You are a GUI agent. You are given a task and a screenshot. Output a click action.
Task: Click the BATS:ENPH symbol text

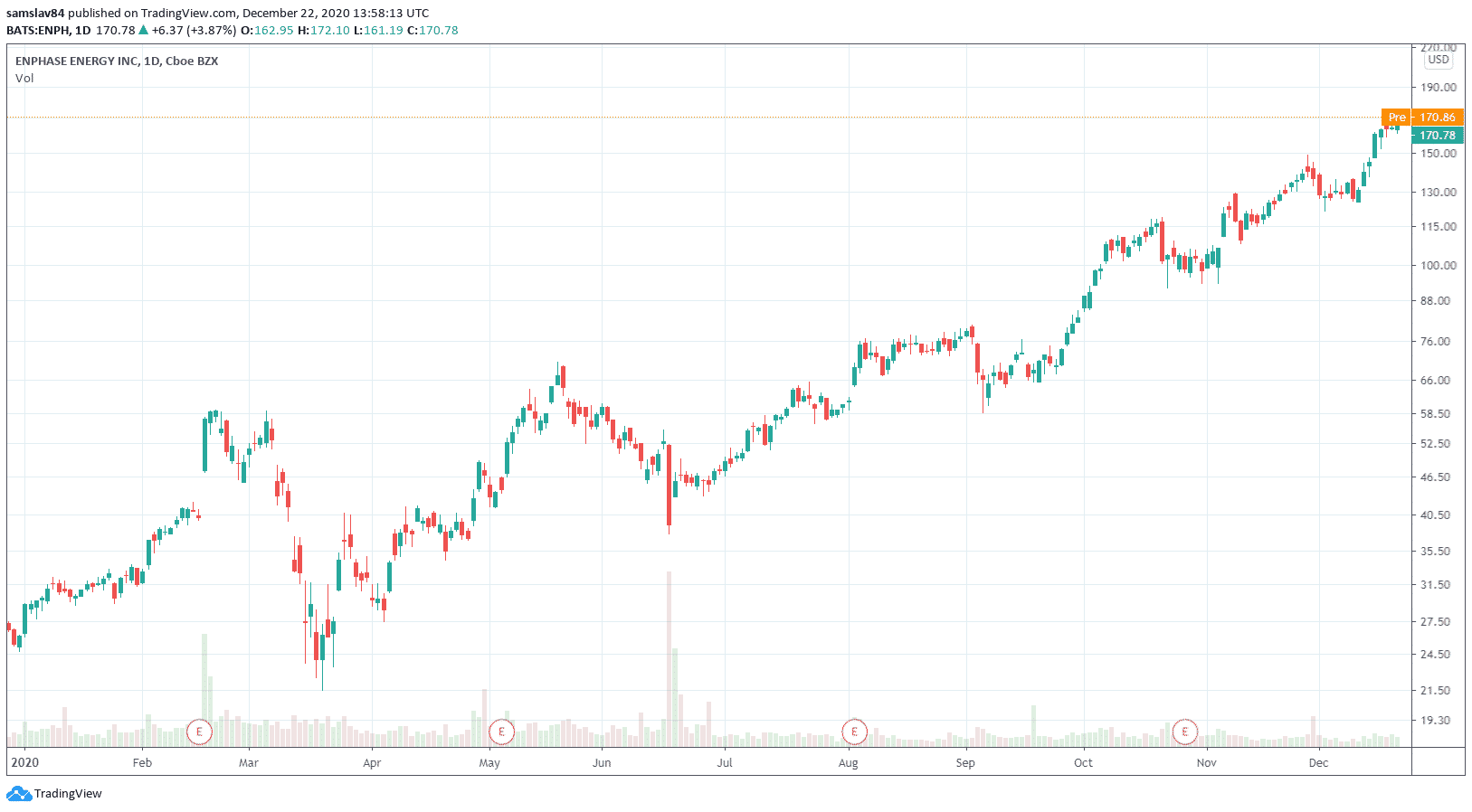pyautogui.click(x=38, y=30)
